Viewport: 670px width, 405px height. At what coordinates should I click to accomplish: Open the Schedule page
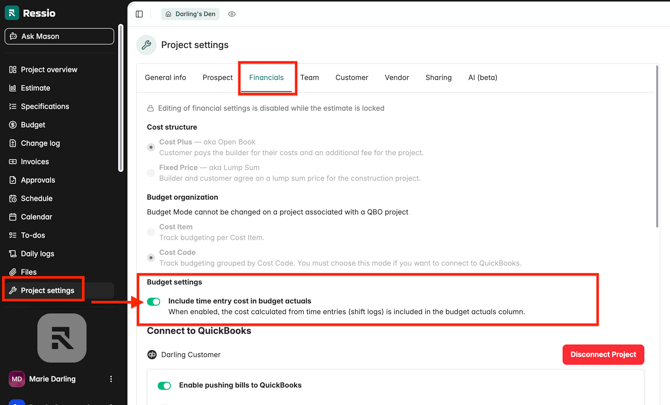pyautogui.click(x=36, y=198)
